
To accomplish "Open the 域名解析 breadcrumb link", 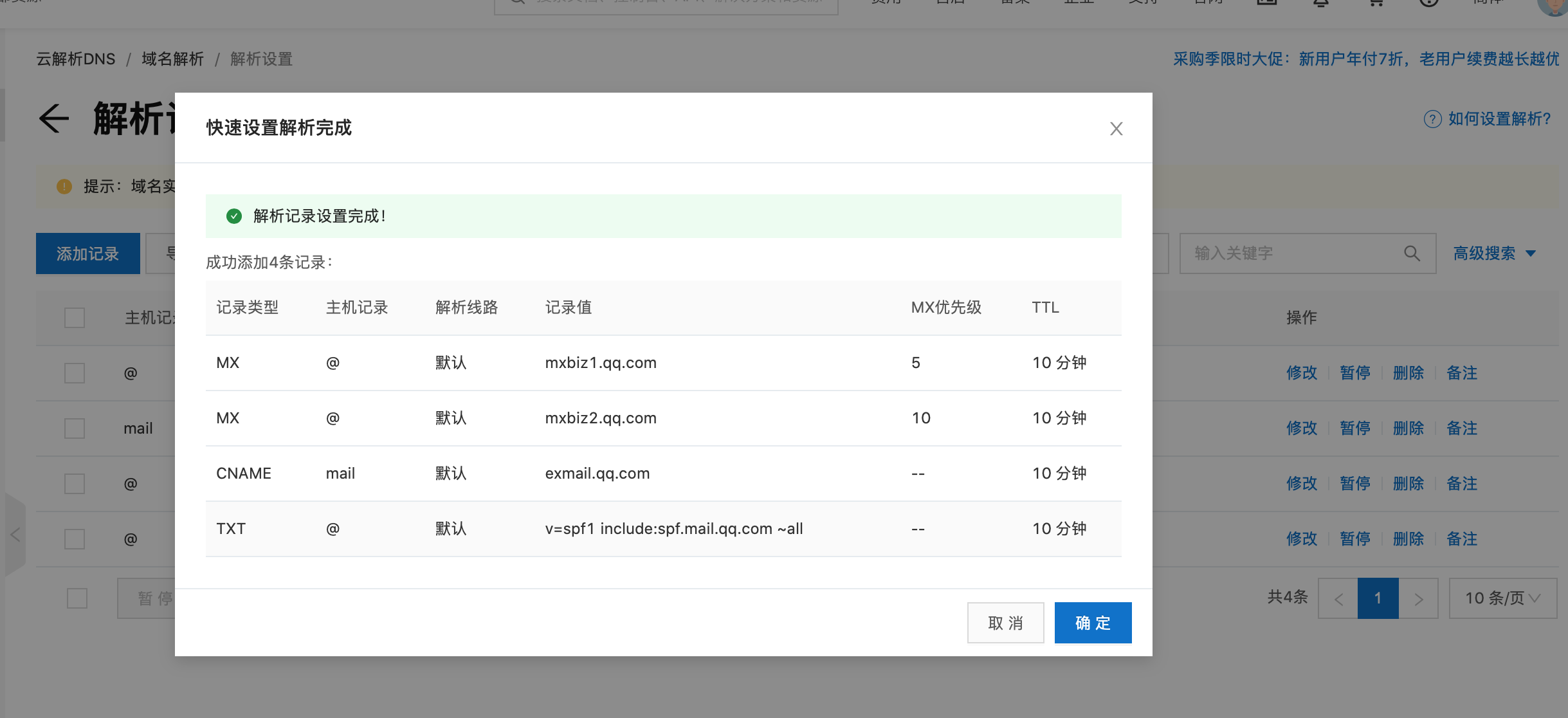I will tap(172, 59).
